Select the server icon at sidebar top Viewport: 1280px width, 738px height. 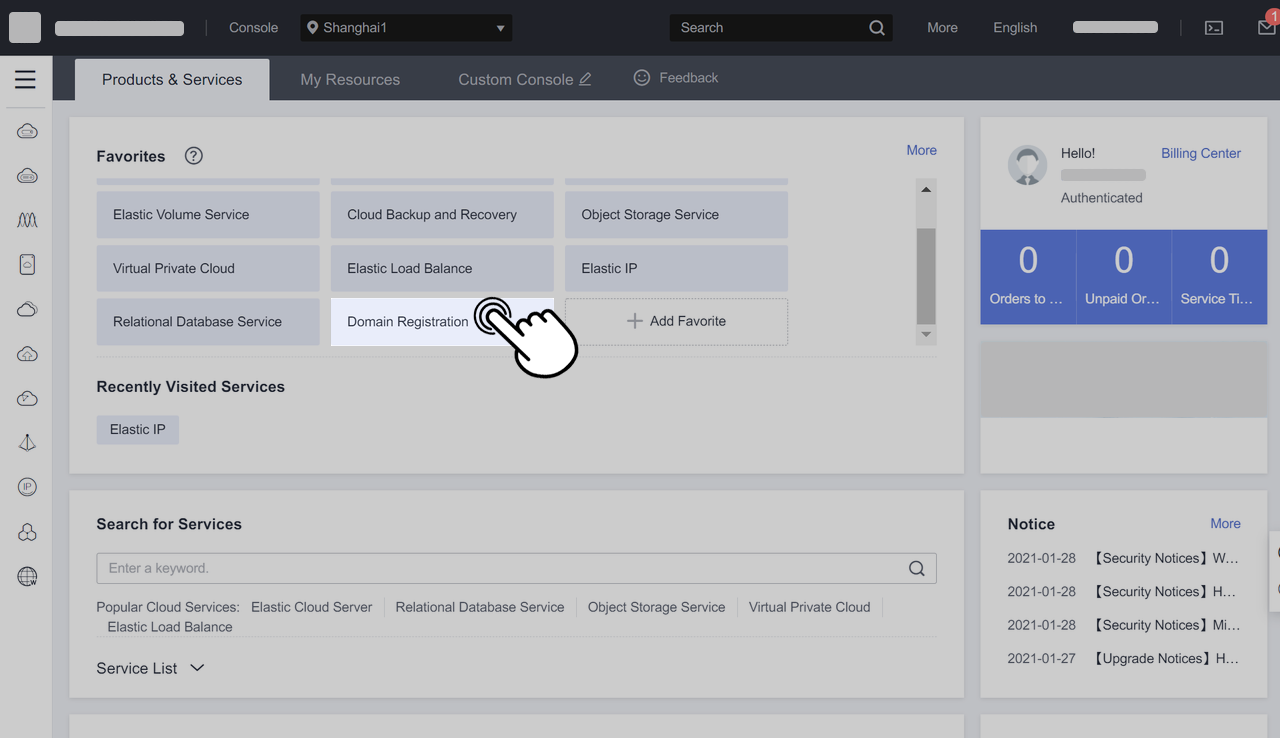(26, 130)
